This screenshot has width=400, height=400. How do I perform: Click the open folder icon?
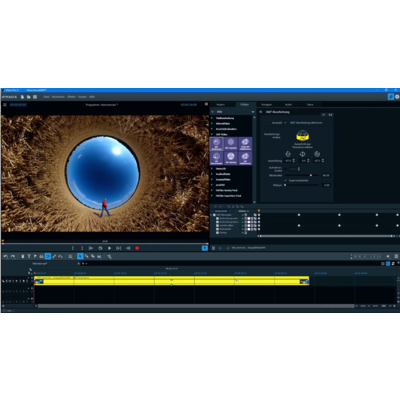(x=29, y=97)
